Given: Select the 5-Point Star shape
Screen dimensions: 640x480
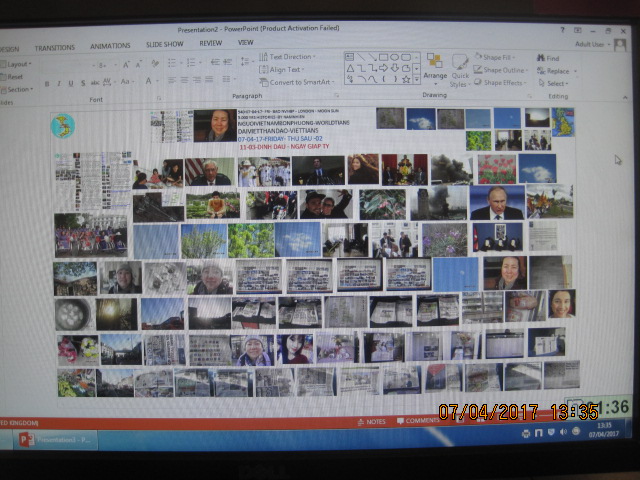Looking at the screenshot, I should (406, 79).
